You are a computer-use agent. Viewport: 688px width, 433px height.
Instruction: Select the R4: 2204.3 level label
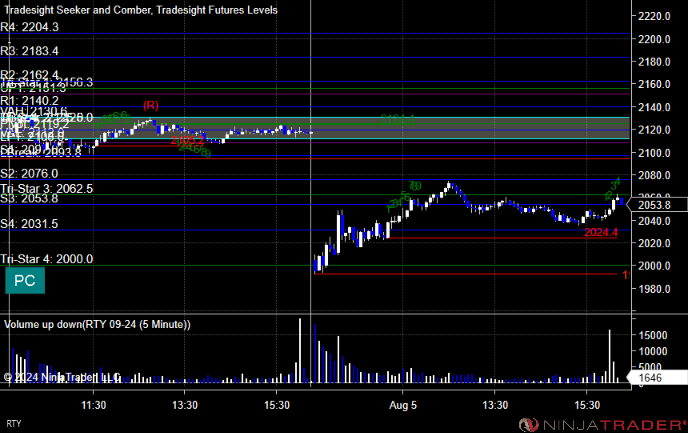(x=29, y=27)
